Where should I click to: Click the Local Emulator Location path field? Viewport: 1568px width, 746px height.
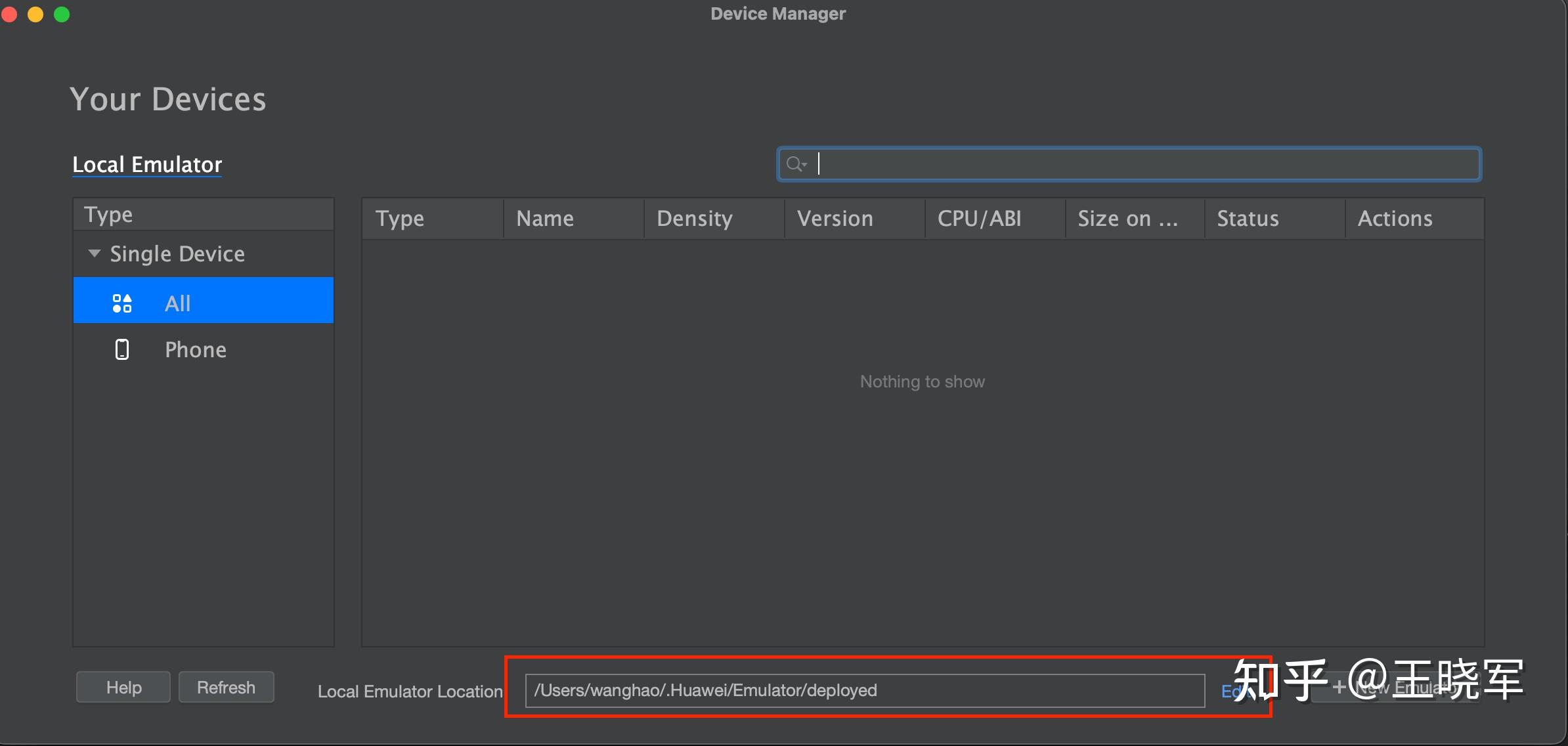865,690
